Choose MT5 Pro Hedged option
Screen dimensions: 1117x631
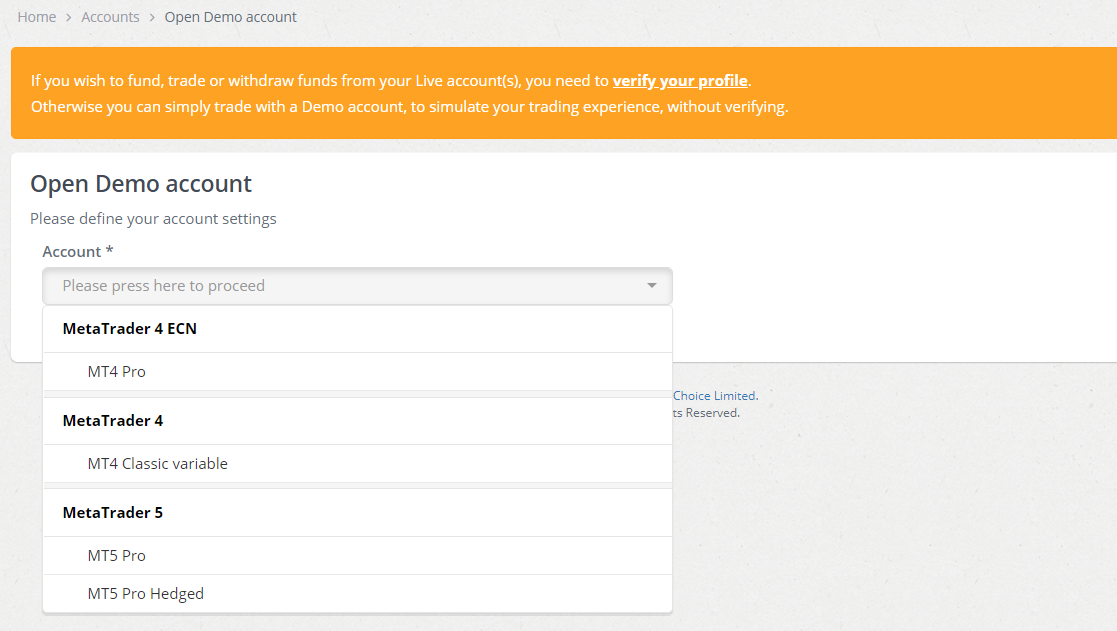358,594
